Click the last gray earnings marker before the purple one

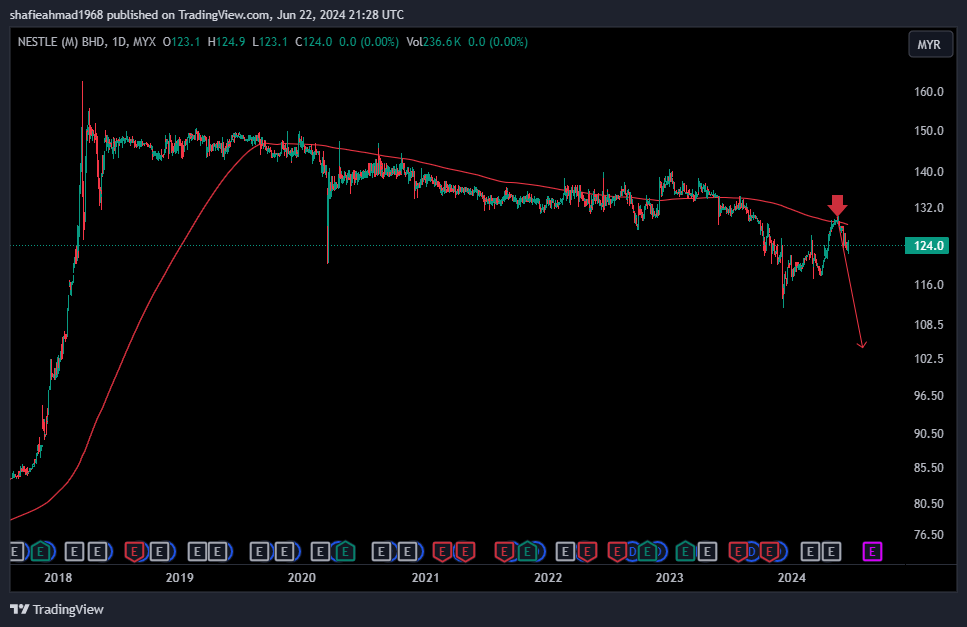[831, 551]
